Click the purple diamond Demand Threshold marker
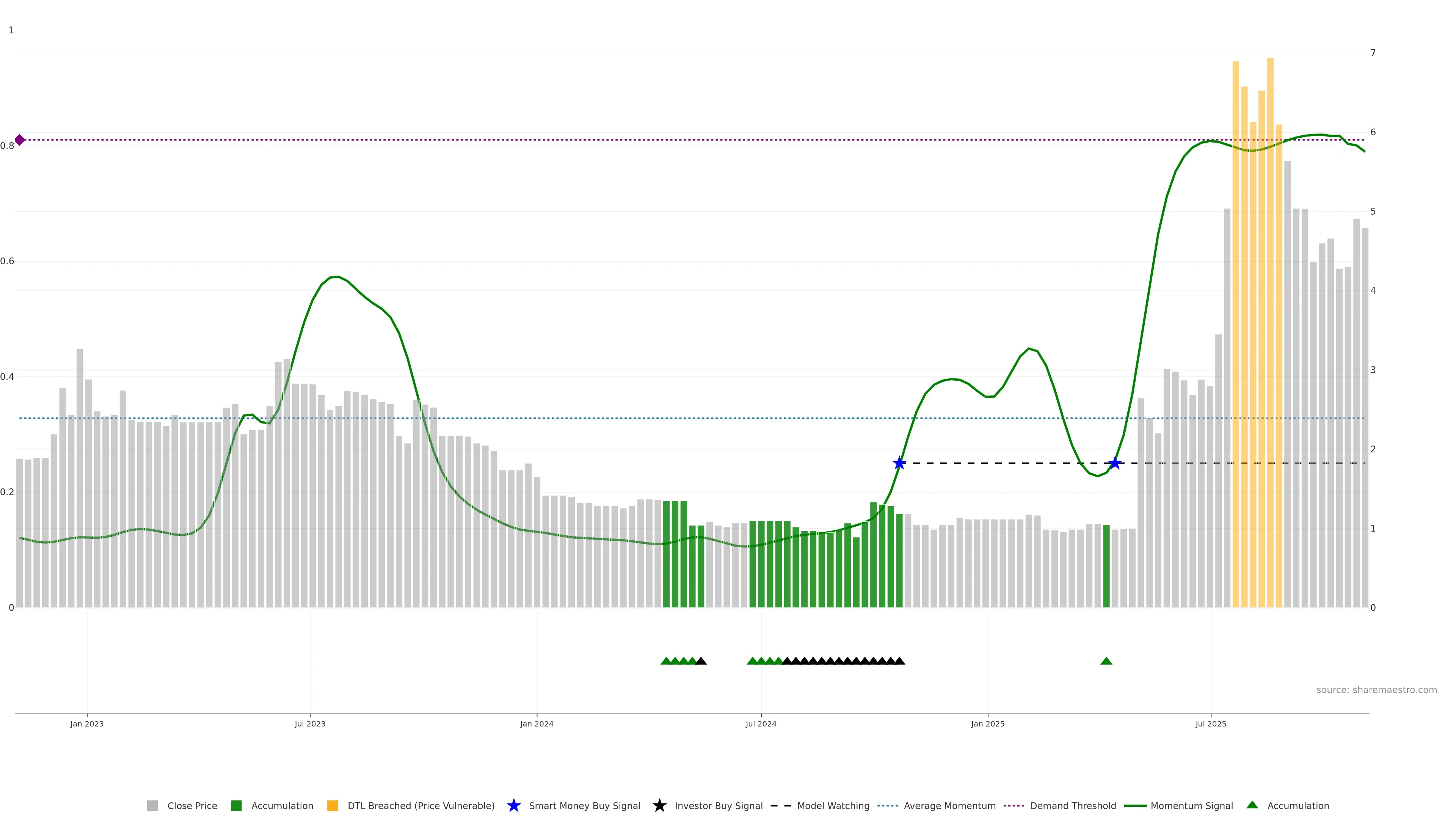The image size is (1456, 819). tap(20, 140)
